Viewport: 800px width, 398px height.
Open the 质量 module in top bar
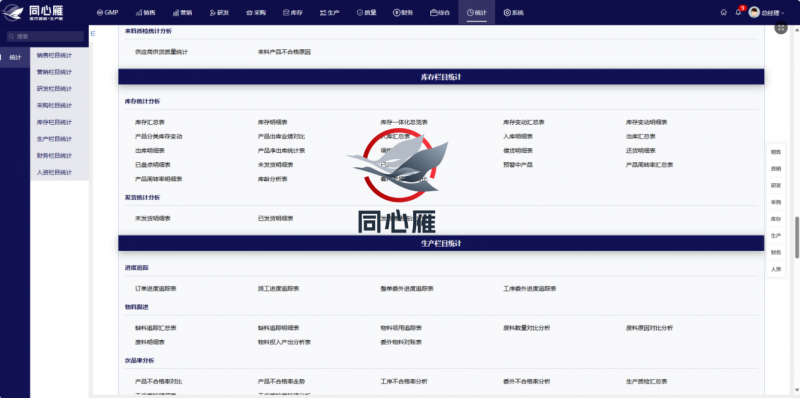point(366,12)
